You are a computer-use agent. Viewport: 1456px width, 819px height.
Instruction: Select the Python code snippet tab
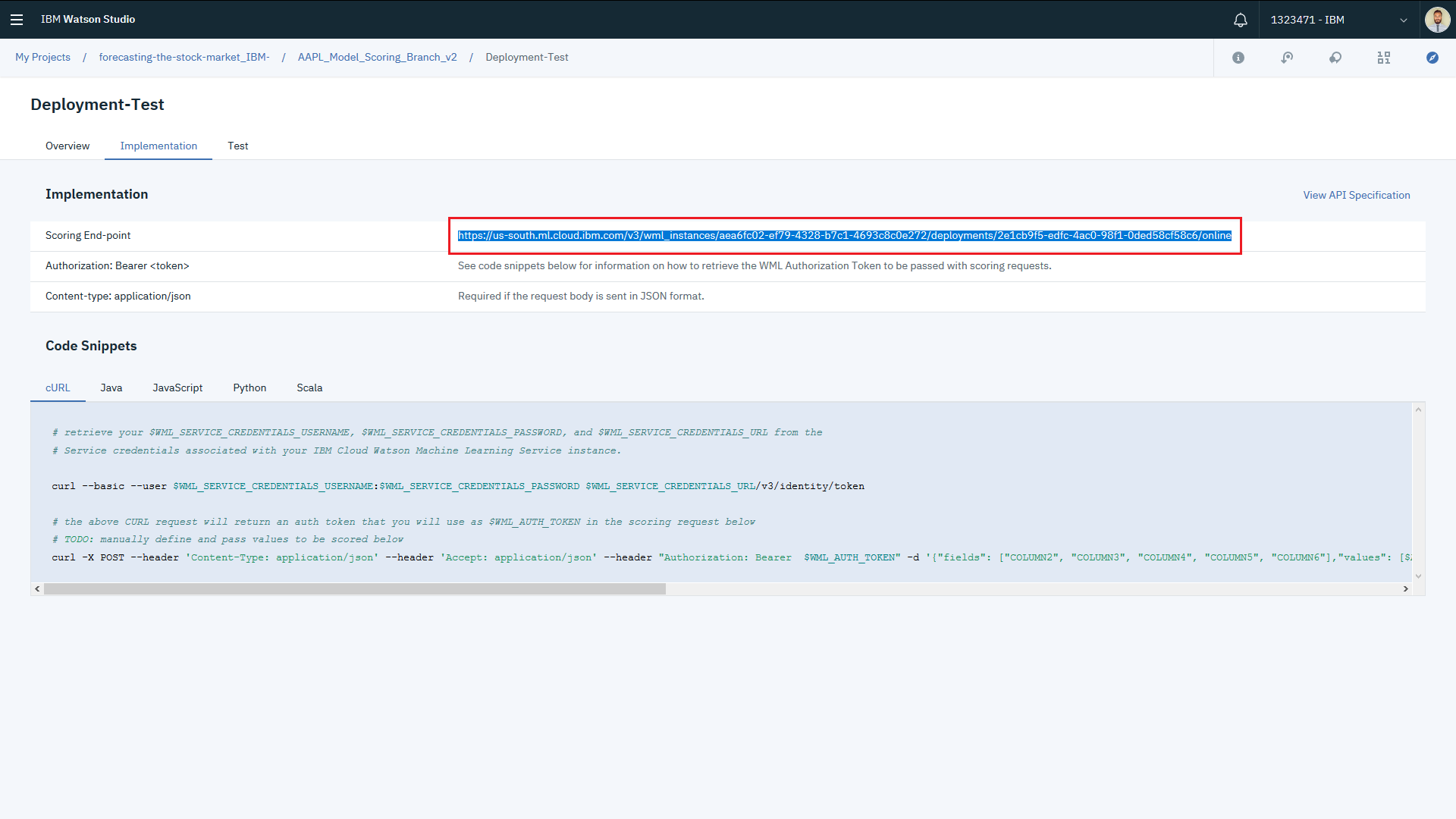pos(249,388)
